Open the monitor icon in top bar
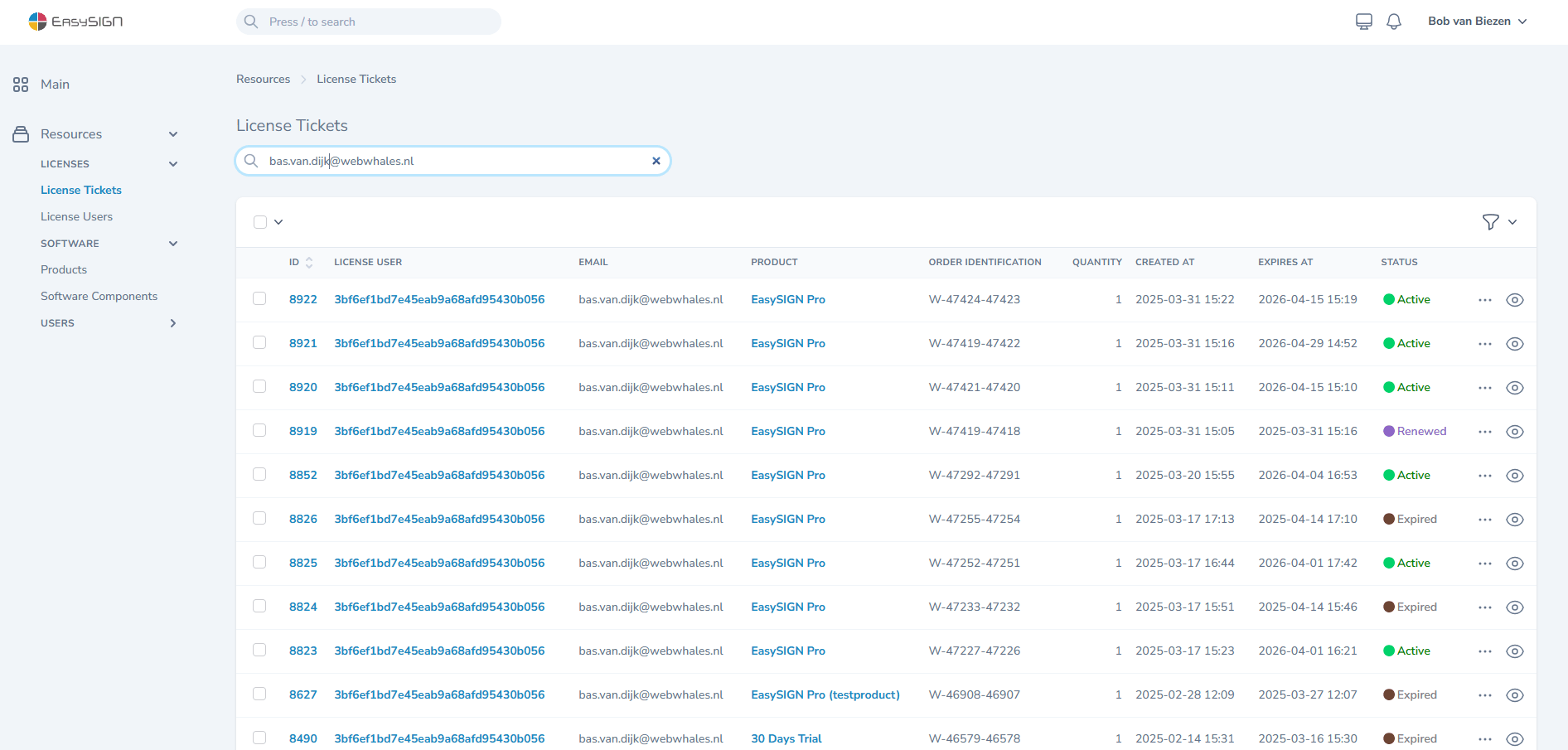 (1364, 22)
